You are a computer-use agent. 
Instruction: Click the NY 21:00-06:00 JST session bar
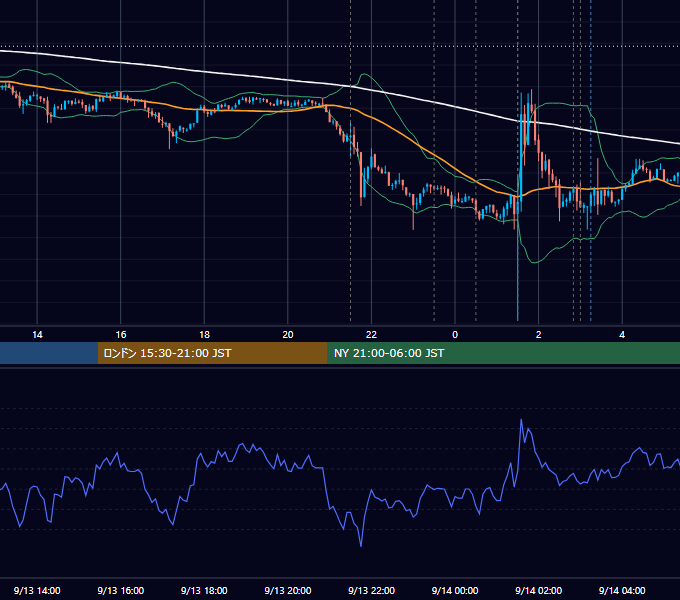pyautogui.click(x=503, y=353)
